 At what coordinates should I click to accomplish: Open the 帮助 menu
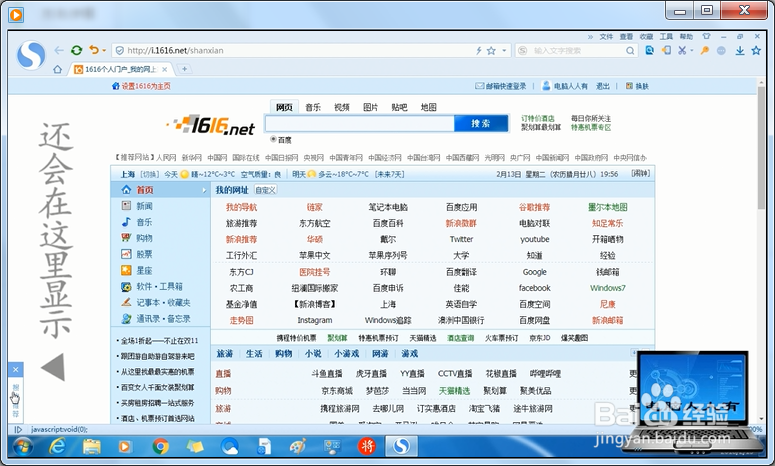[x=686, y=37]
